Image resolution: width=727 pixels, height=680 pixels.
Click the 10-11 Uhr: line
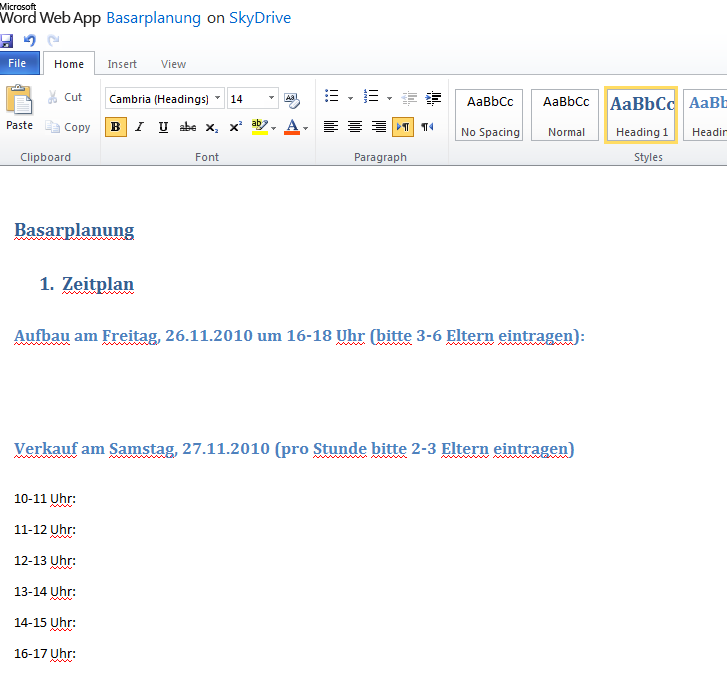[45, 499]
